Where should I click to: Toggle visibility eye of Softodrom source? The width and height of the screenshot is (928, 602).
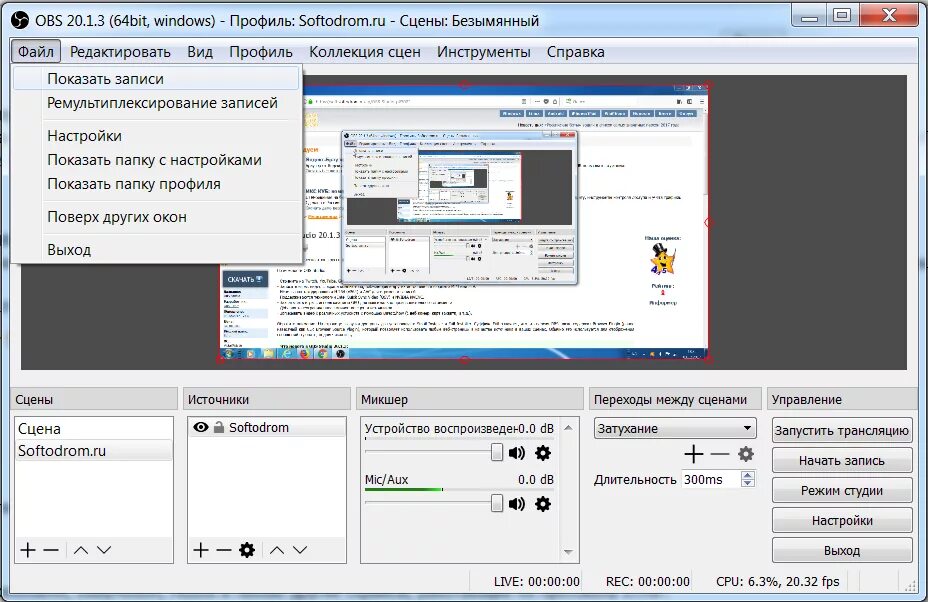coord(201,427)
